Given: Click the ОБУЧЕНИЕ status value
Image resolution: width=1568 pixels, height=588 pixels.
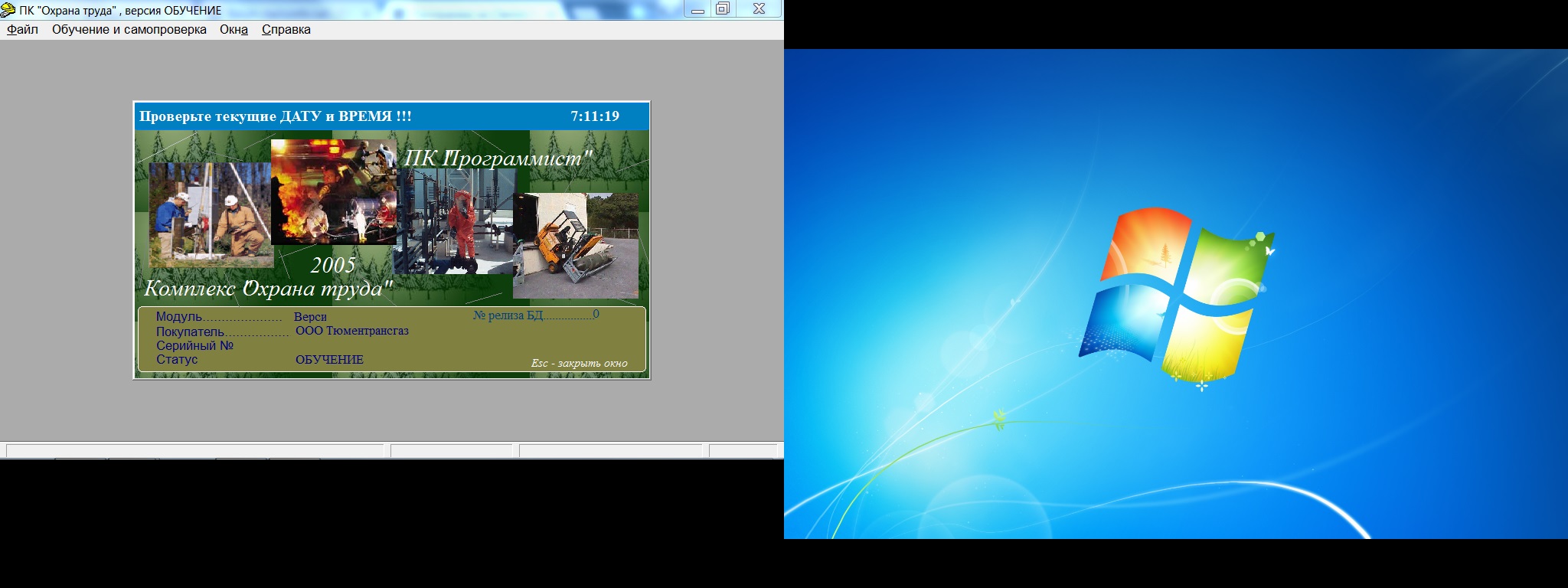Looking at the screenshot, I should point(329,360).
